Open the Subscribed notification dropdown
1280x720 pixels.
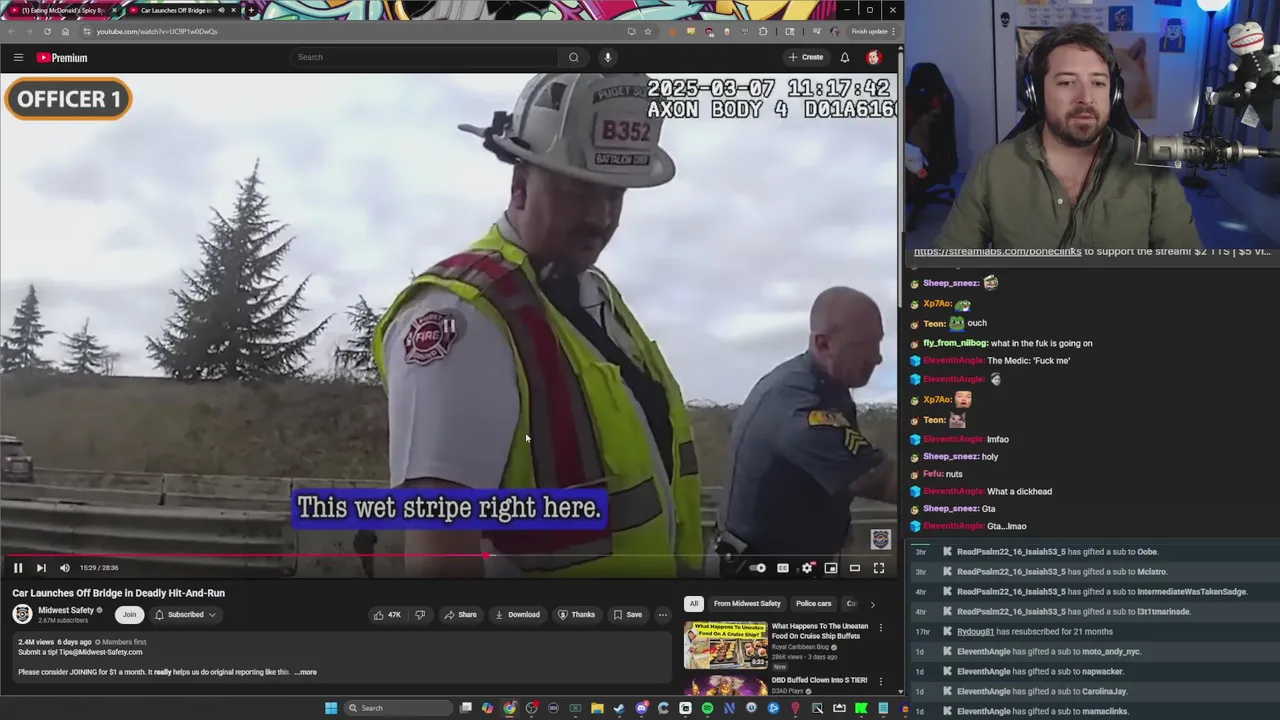pyautogui.click(x=186, y=615)
